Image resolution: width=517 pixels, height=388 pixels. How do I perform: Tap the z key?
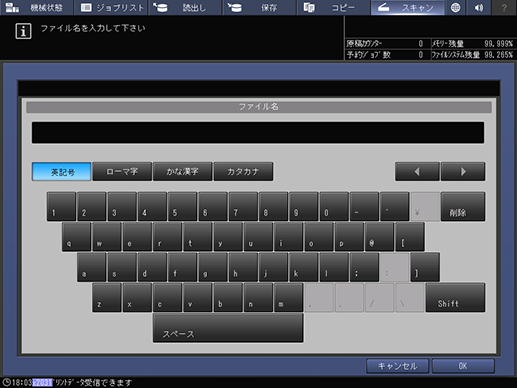pos(107,297)
